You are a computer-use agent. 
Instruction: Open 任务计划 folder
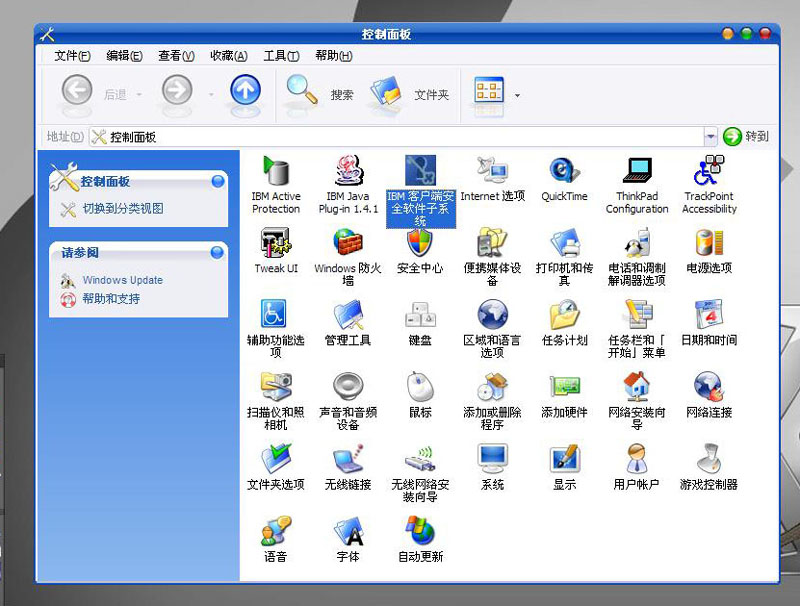[564, 323]
